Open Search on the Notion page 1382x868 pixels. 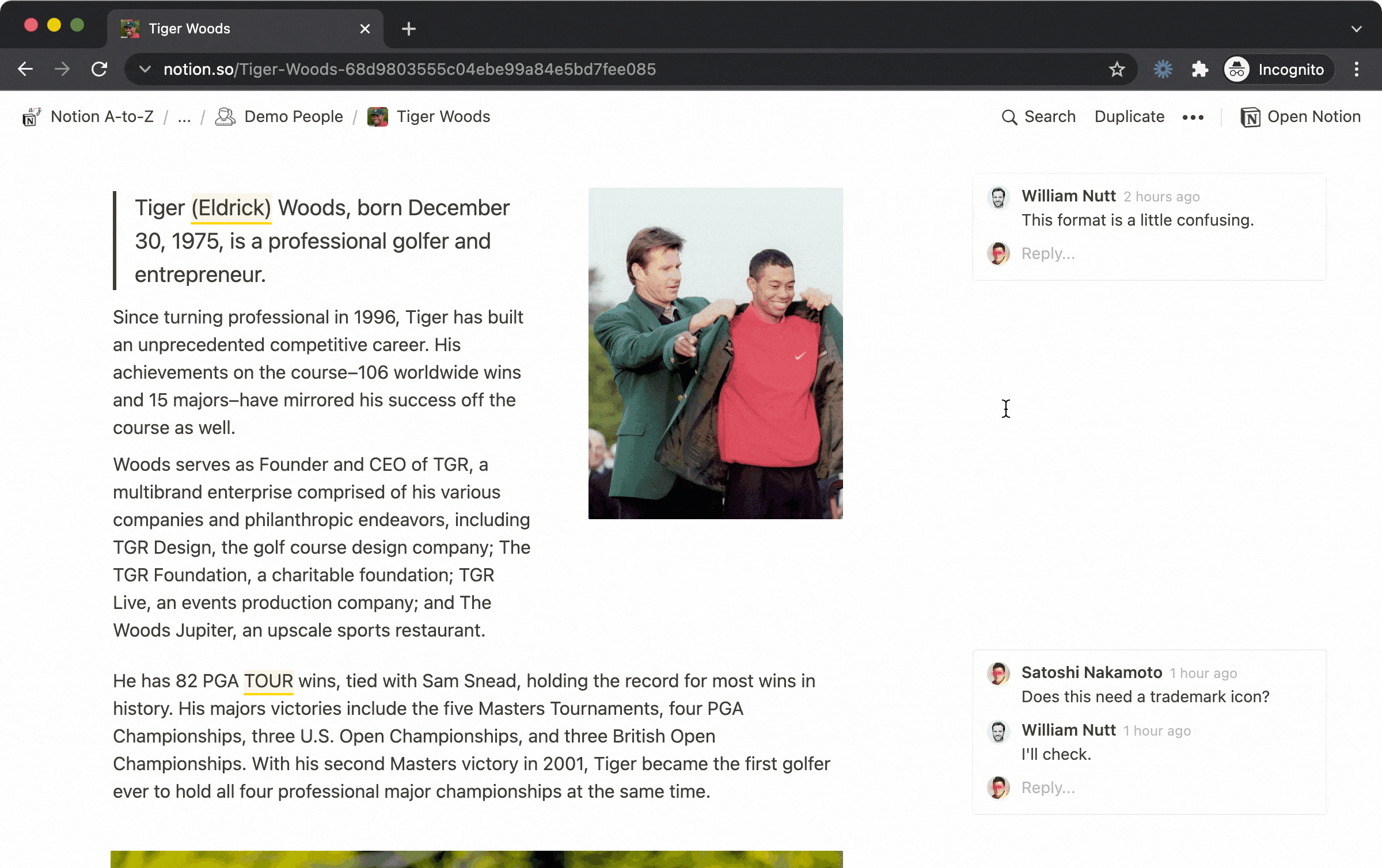tap(1039, 116)
